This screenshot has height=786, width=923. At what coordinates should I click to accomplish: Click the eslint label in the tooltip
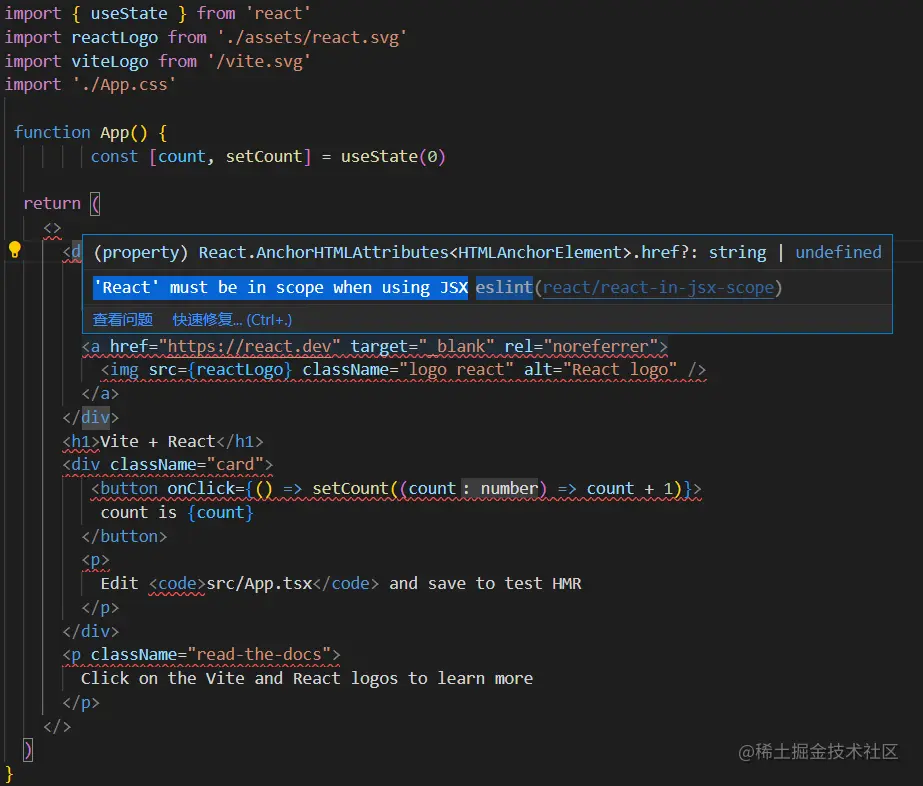(504, 287)
